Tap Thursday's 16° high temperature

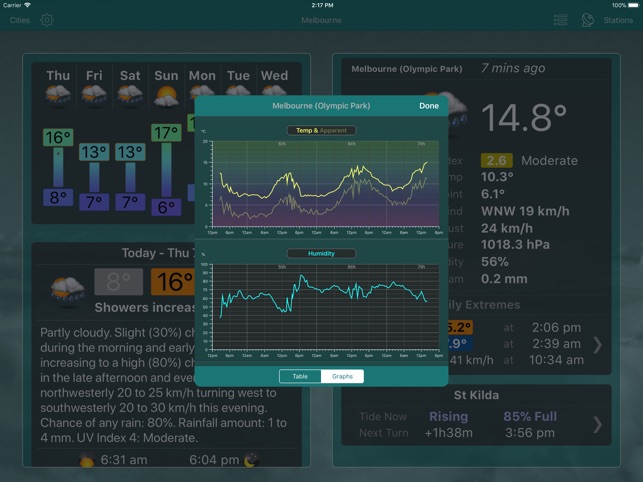click(58, 137)
